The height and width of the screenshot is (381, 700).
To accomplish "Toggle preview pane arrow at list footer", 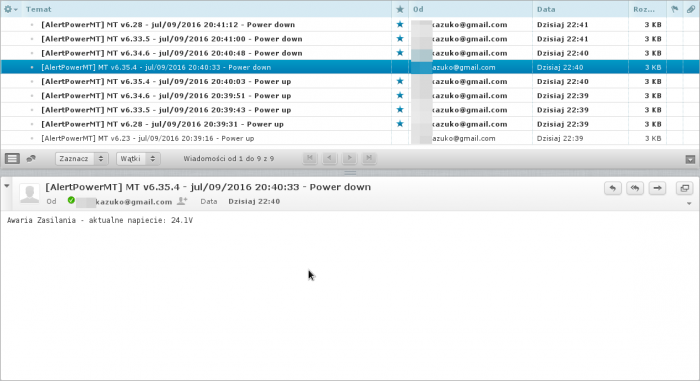I will 690,159.
